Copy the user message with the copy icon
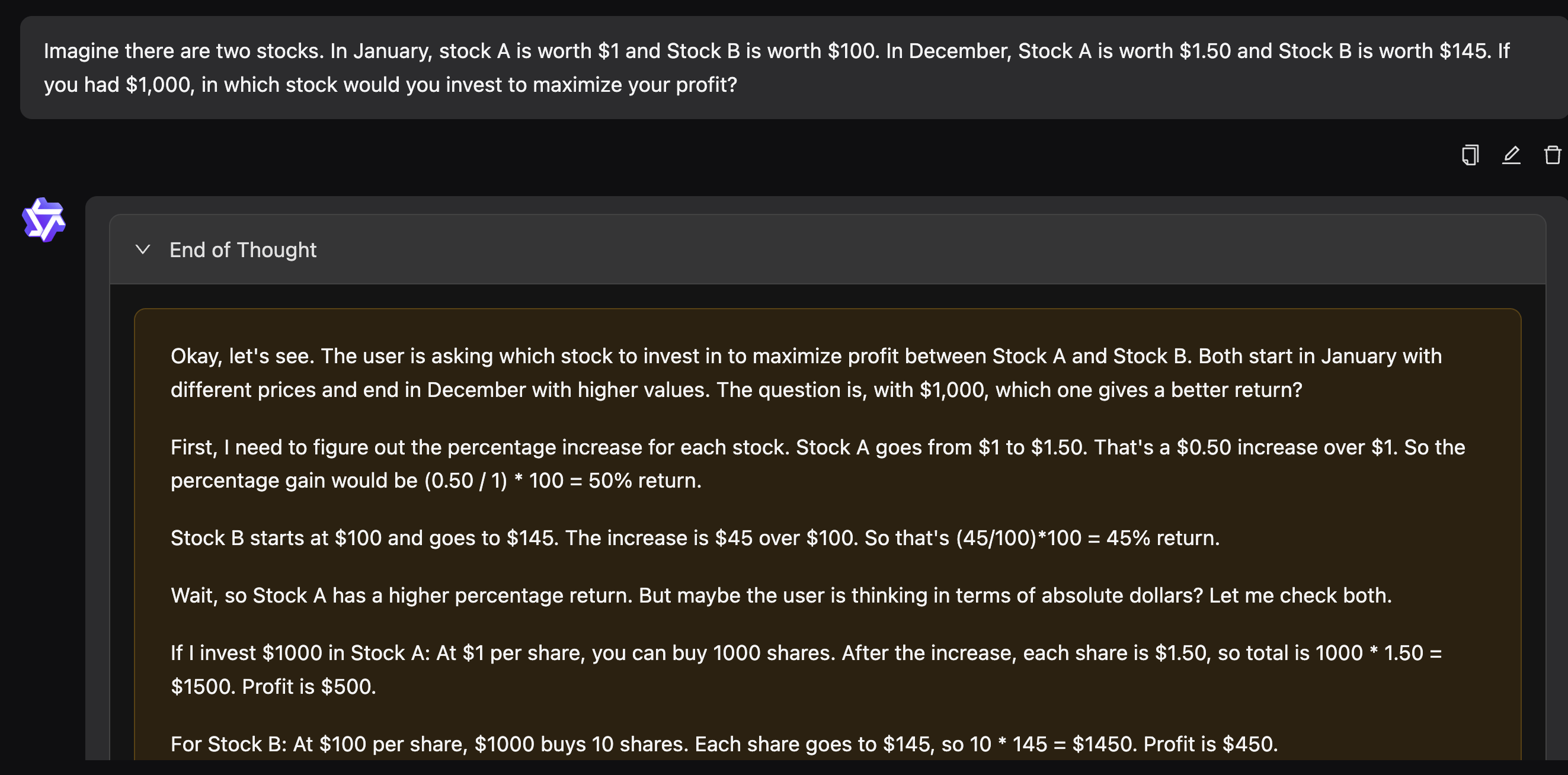Image resolution: width=1568 pixels, height=775 pixels. pos(1470,155)
